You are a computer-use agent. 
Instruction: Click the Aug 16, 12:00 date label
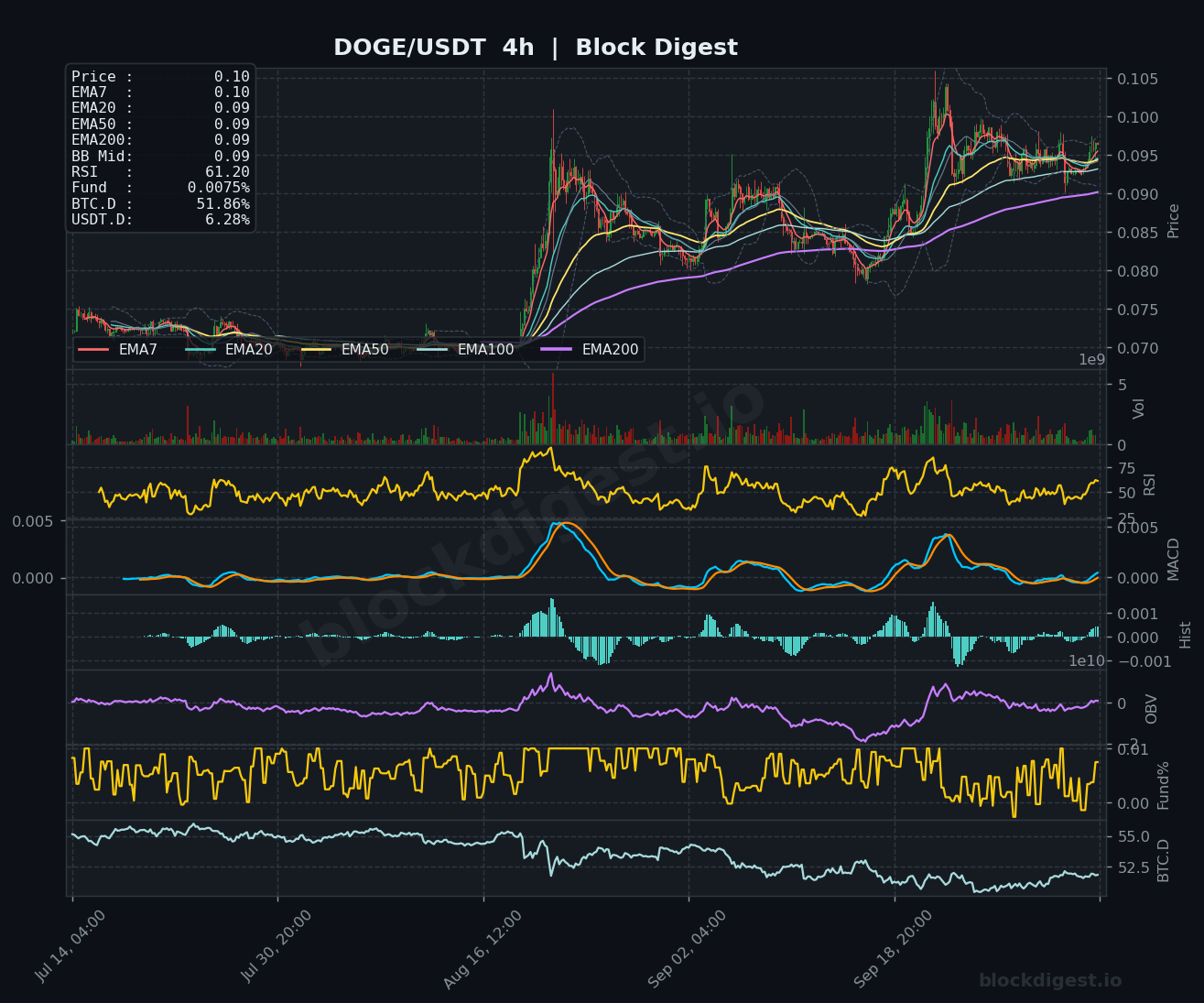(x=483, y=948)
